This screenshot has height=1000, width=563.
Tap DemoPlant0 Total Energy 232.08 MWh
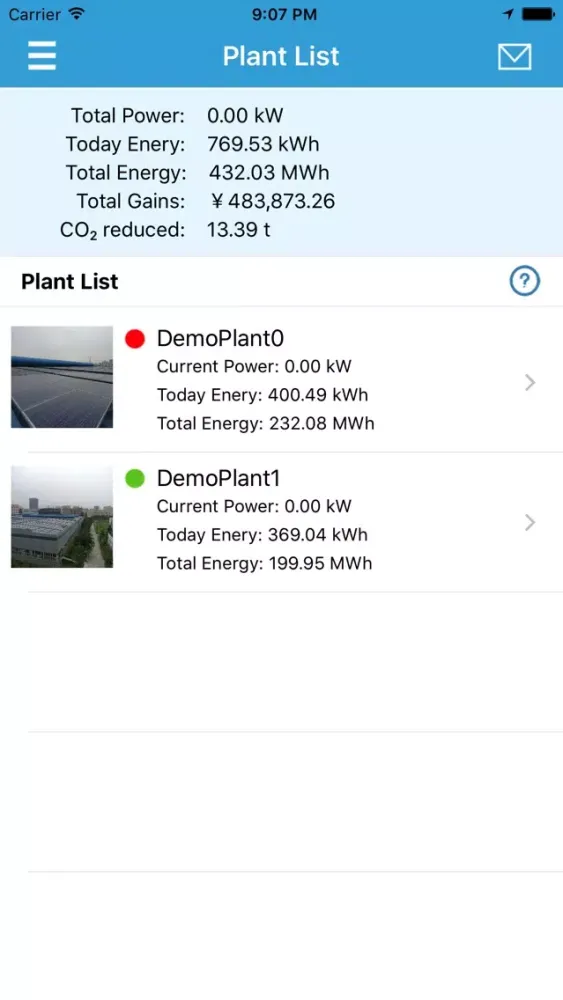click(265, 423)
